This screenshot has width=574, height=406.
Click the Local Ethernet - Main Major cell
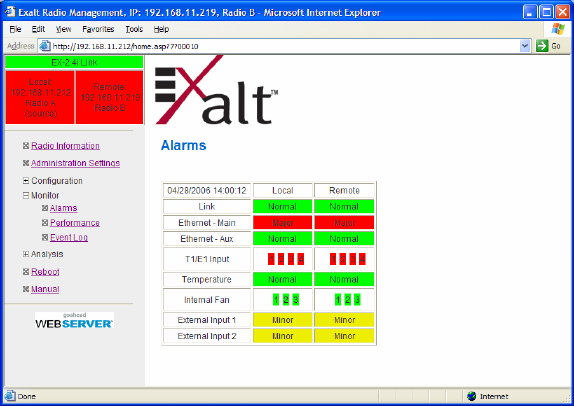pyautogui.click(x=282, y=223)
